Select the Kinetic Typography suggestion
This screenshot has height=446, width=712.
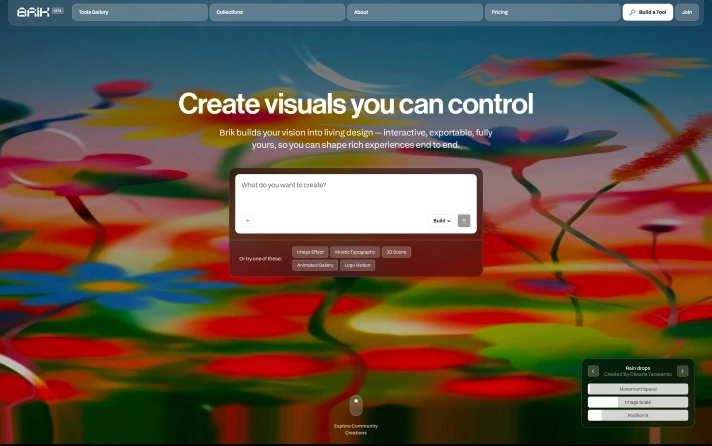(x=355, y=252)
